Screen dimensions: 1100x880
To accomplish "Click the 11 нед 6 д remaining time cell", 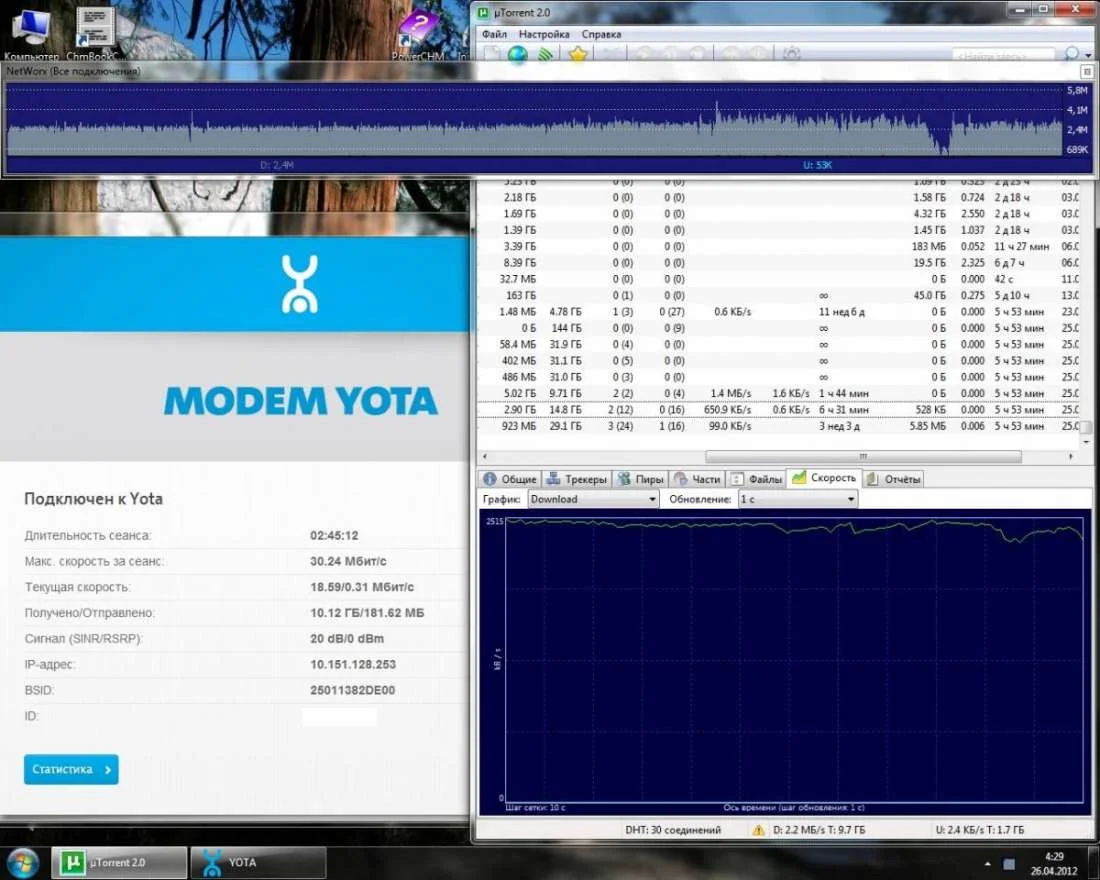I will (842, 312).
